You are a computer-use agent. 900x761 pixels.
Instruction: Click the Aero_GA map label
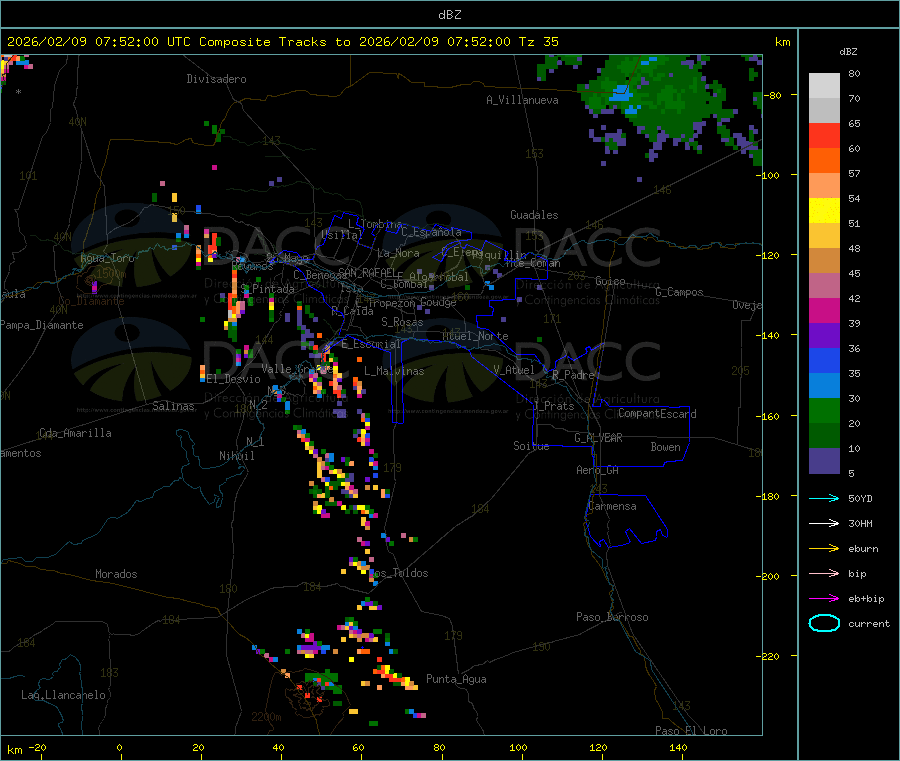pyautogui.click(x=598, y=470)
